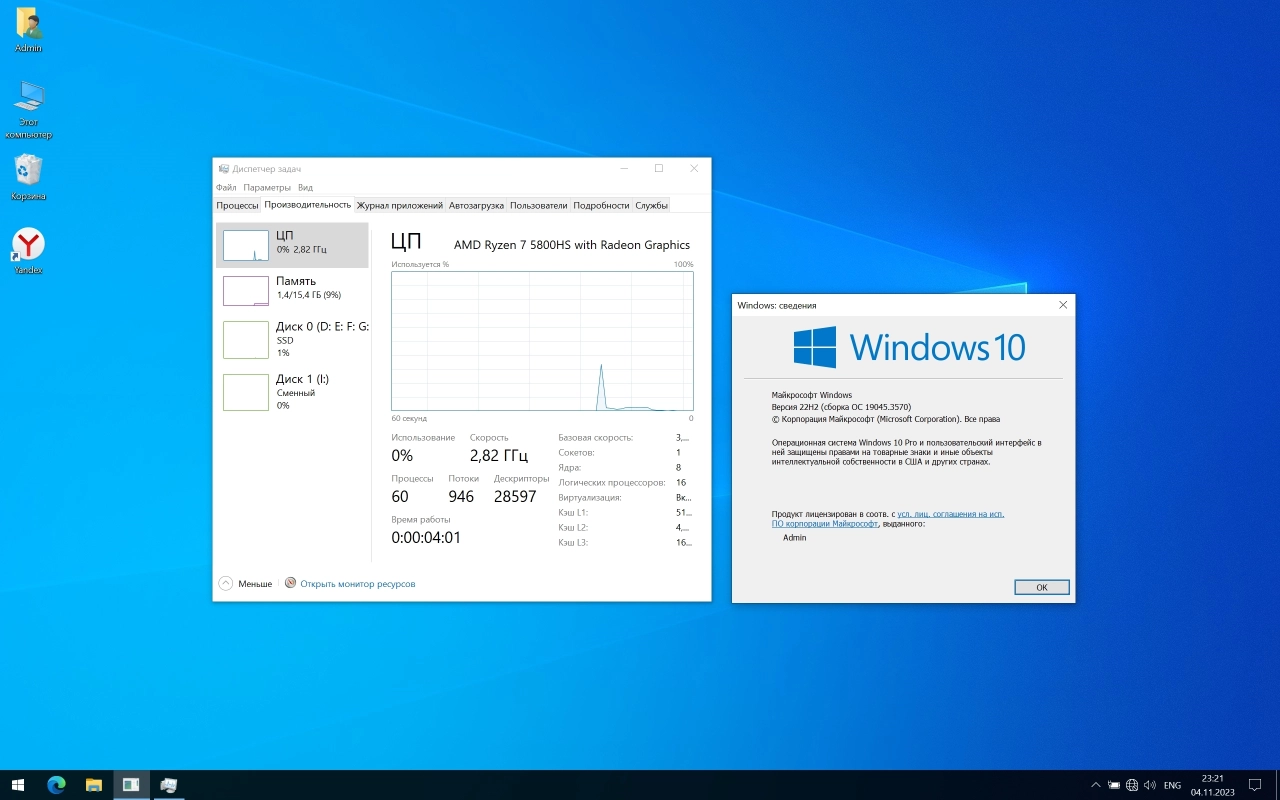Maximize the Task Manager window
Screen dimensions: 1280x800
[x=659, y=168]
